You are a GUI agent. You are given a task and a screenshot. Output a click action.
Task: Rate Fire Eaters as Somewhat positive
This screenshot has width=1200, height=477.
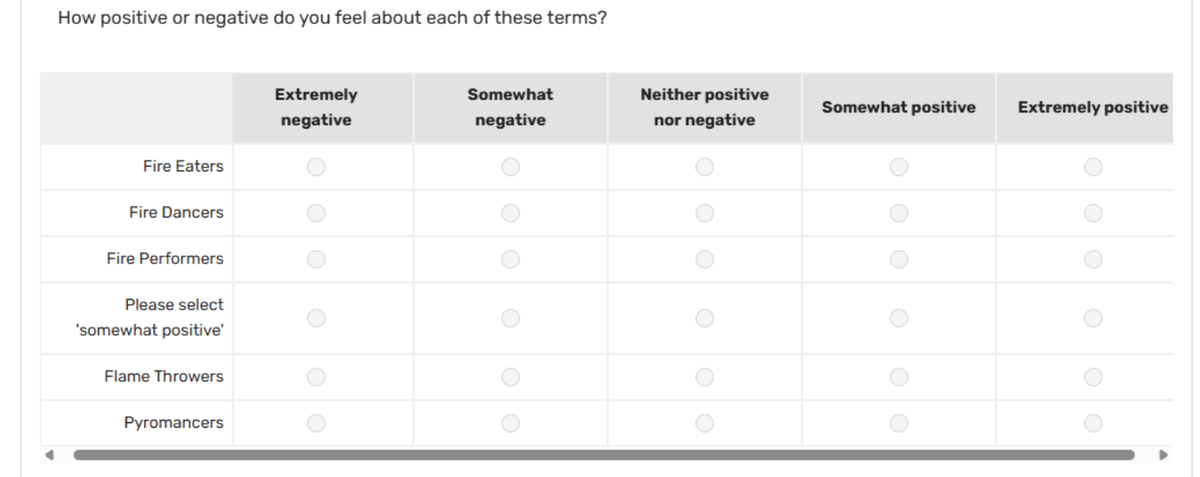tap(898, 166)
